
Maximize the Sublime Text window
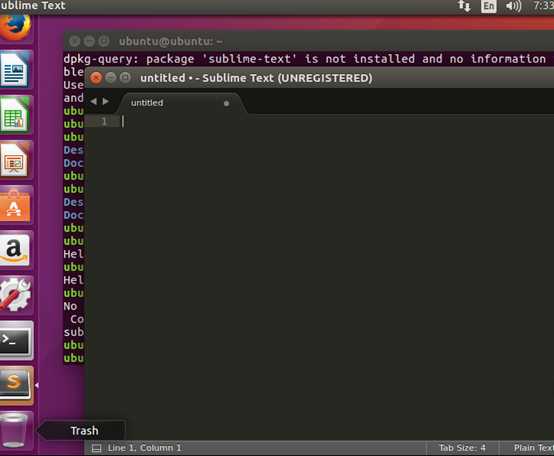125,77
